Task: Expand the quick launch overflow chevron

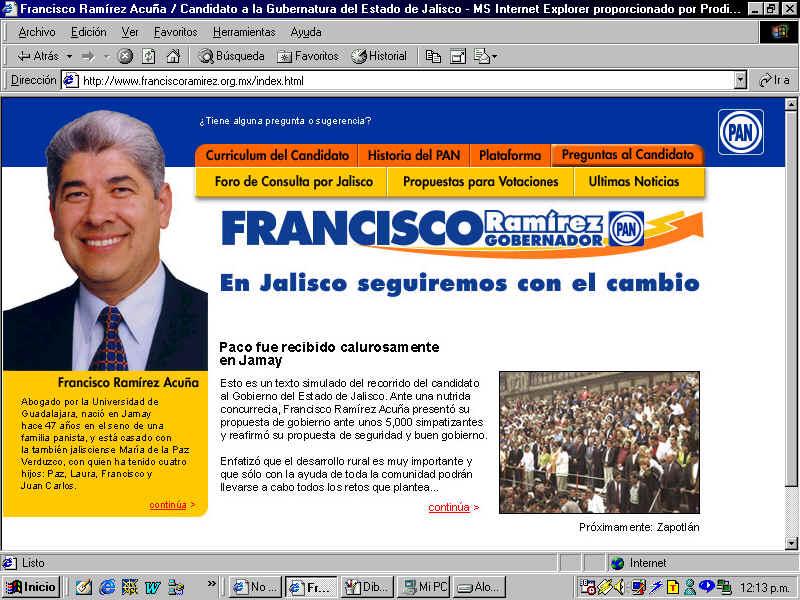Action: 211,584
